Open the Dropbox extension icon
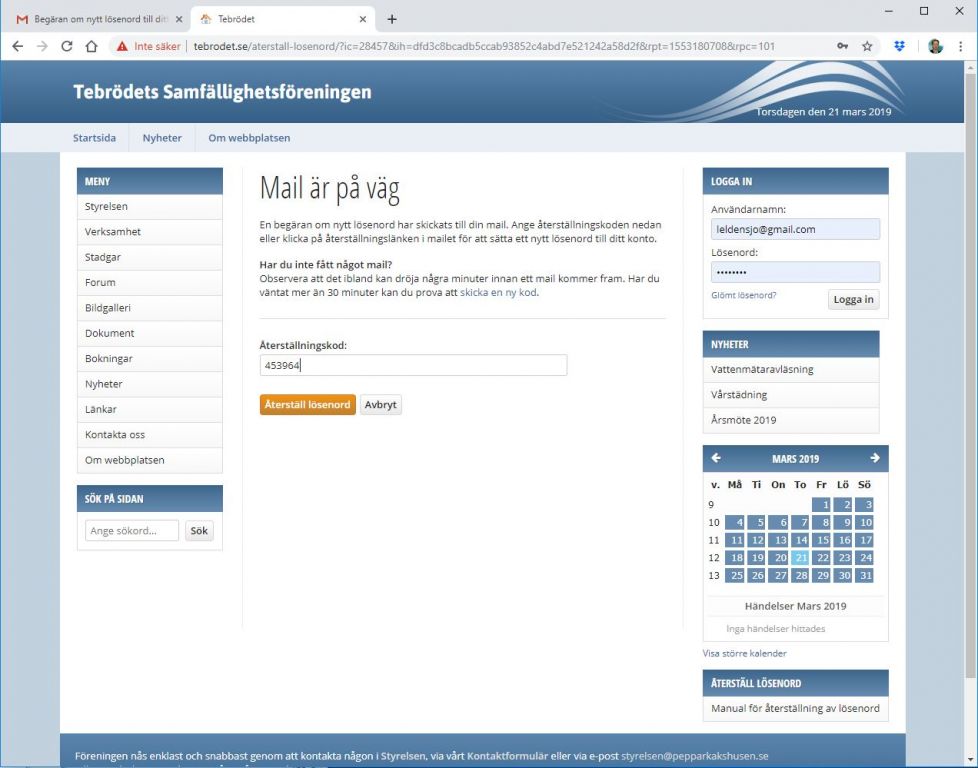This screenshot has width=978, height=768. coord(900,46)
